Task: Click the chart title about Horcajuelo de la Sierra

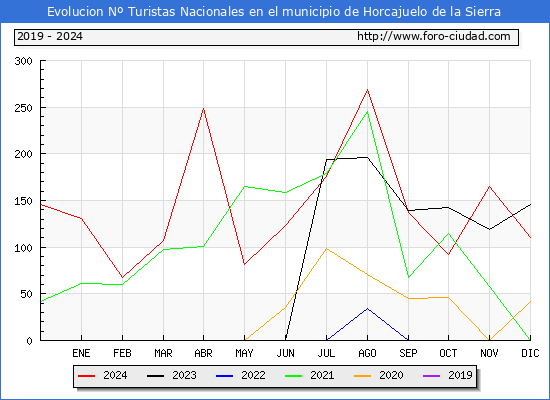Action: (x=274, y=12)
